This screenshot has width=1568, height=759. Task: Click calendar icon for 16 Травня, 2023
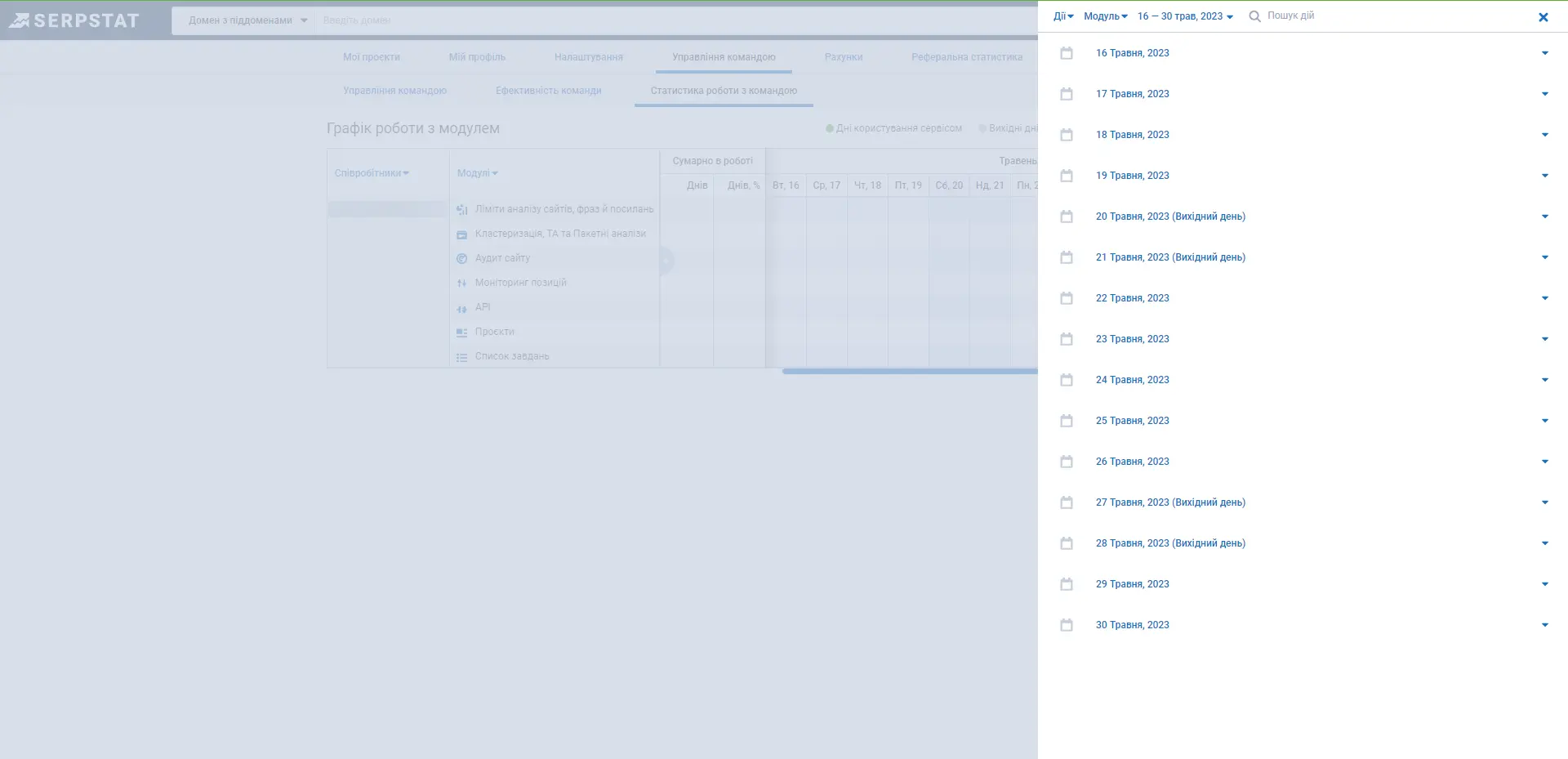(x=1067, y=53)
